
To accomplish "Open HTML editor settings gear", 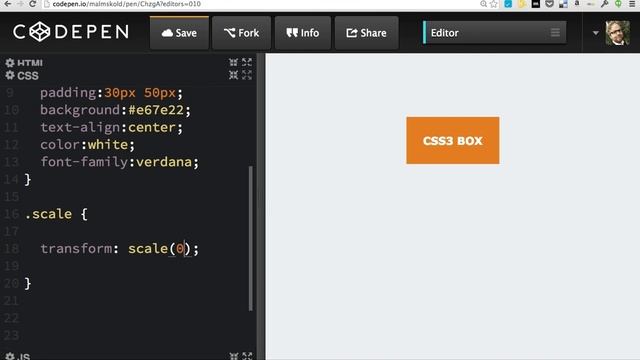I will tap(10, 63).
